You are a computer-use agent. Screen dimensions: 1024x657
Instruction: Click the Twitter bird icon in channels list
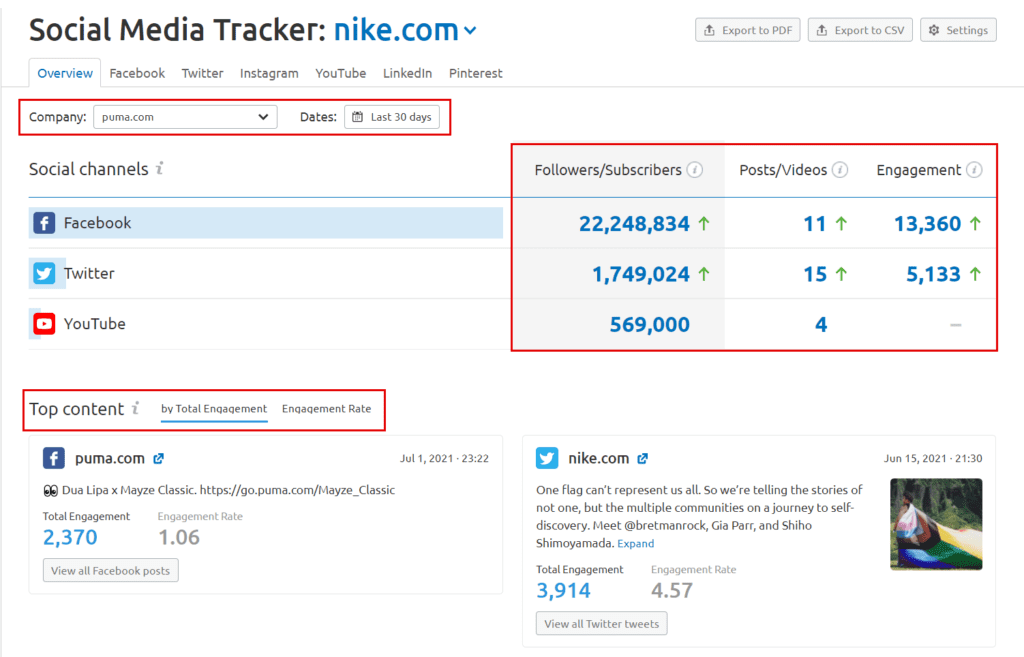pos(44,273)
